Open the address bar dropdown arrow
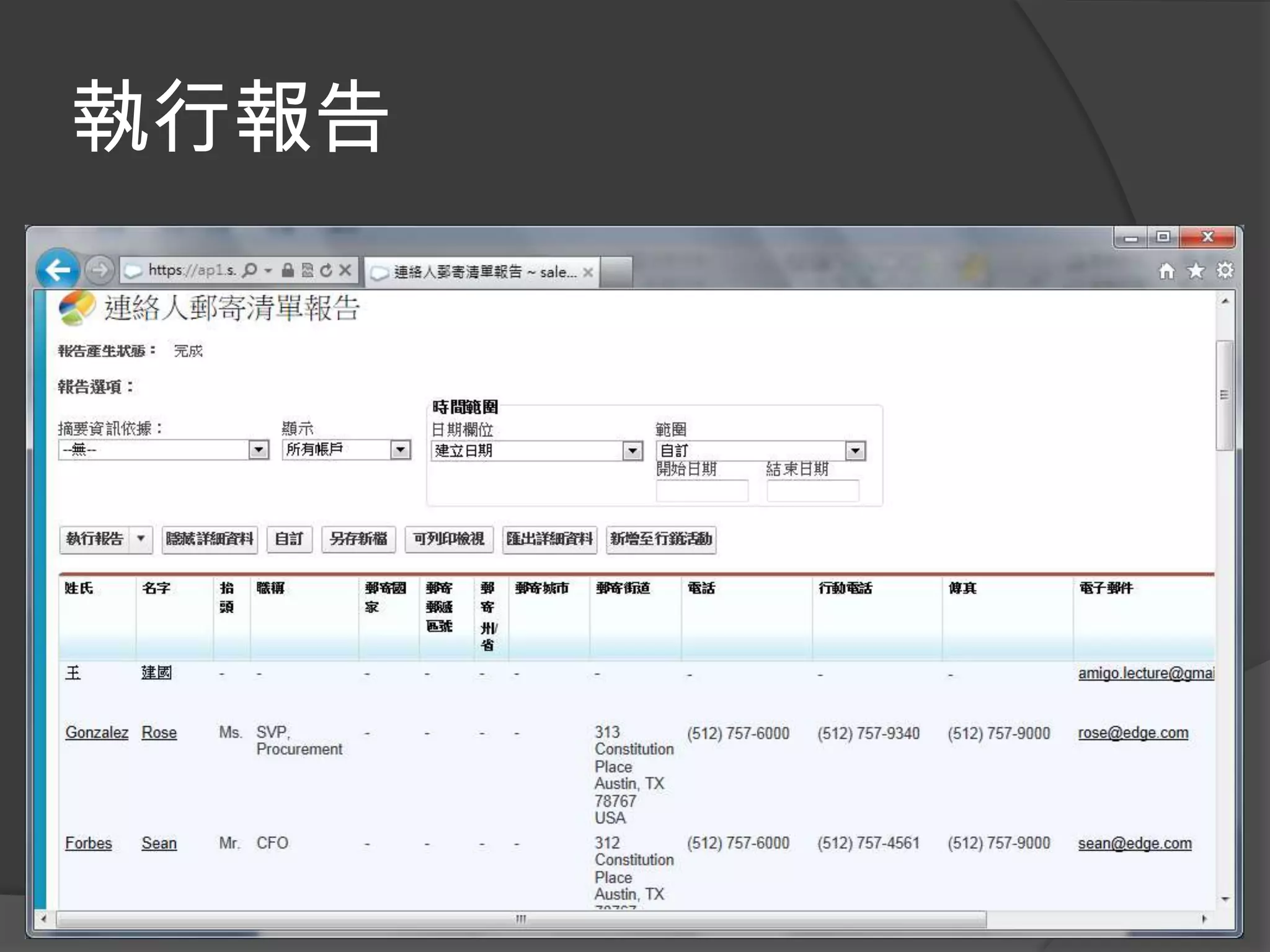This screenshot has width=1270, height=952. [x=268, y=270]
